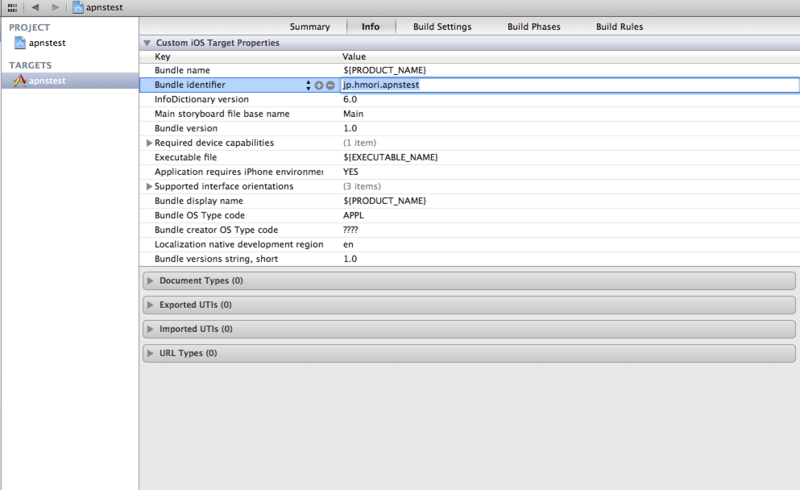The height and width of the screenshot is (490, 800).
Task: Click the YES value for iPhone environment
Action: tap(351, 172)
